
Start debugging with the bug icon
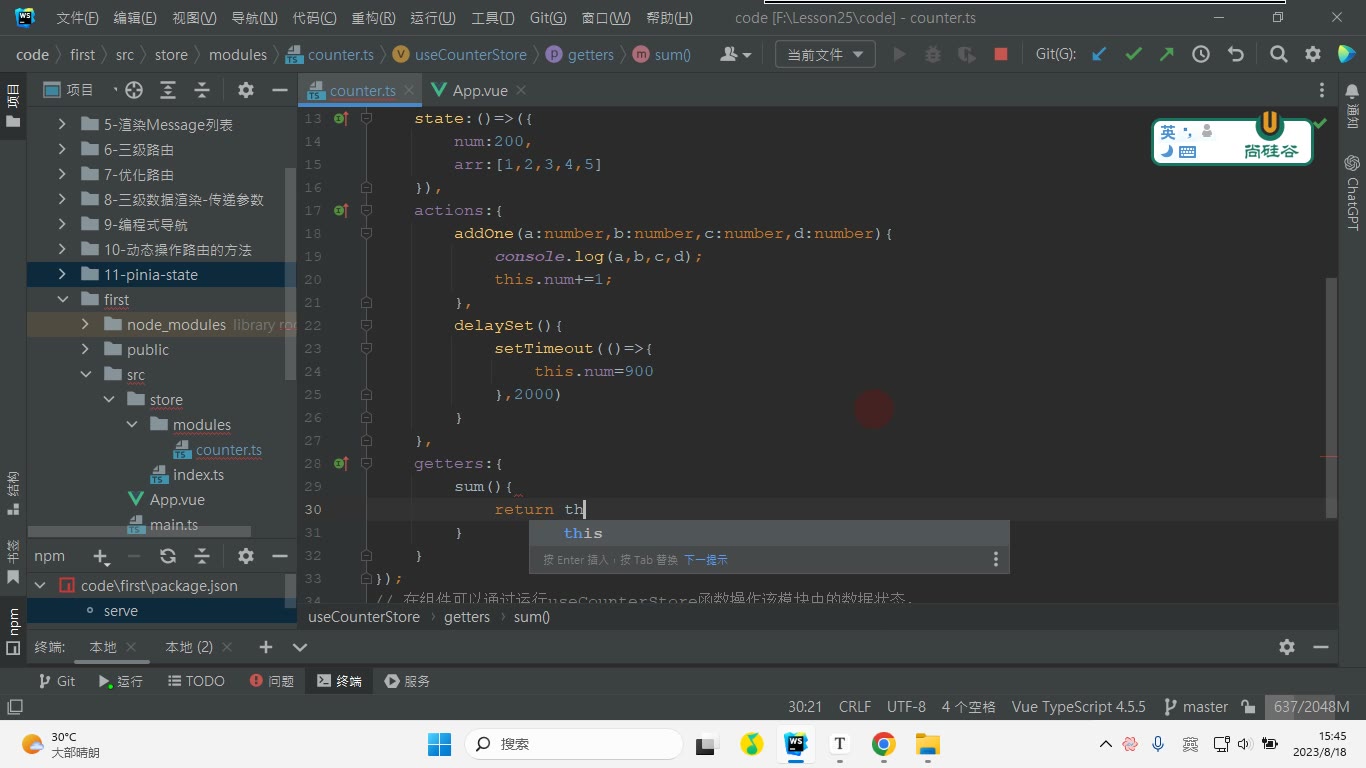coord(933,55)
